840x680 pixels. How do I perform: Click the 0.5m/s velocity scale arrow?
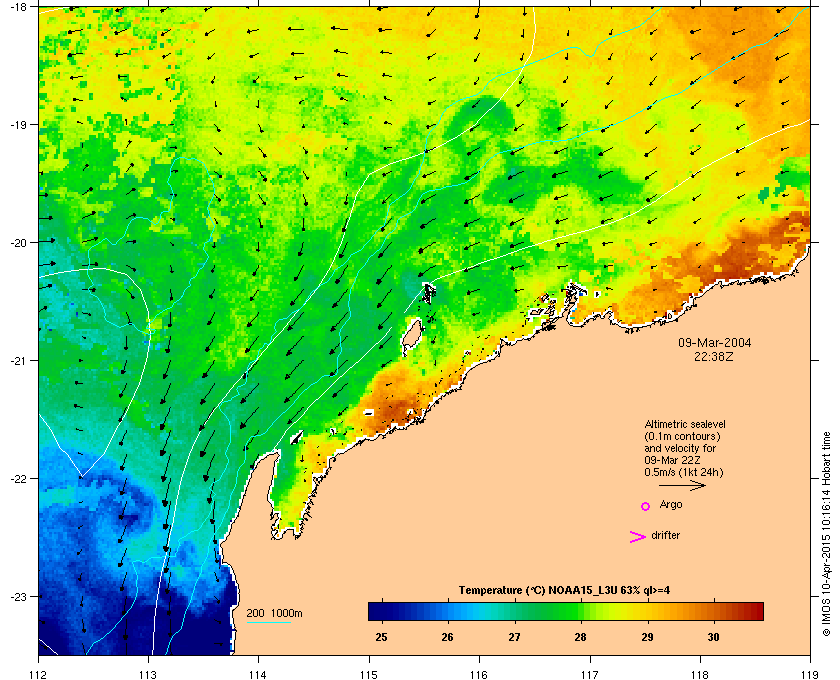point(682,485)
